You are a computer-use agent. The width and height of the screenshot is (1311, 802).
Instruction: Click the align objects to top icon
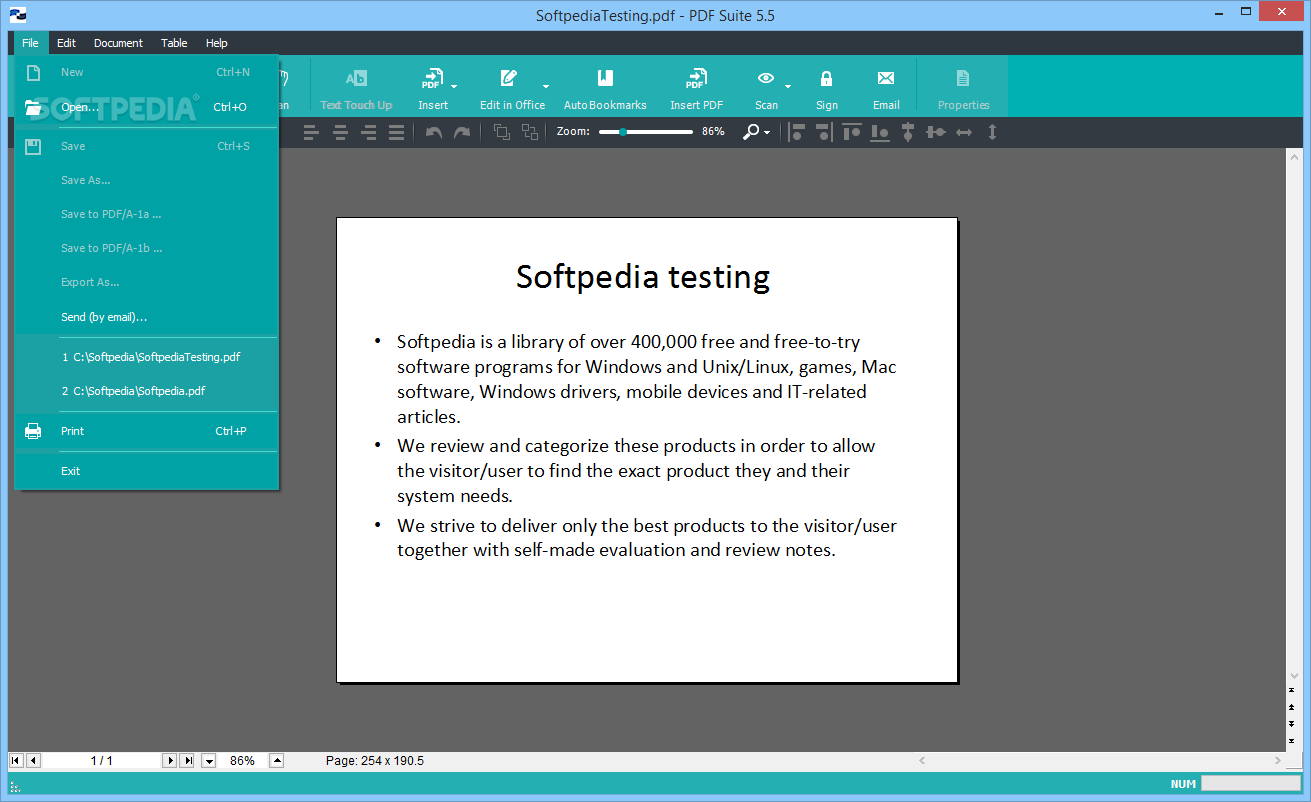852,132
